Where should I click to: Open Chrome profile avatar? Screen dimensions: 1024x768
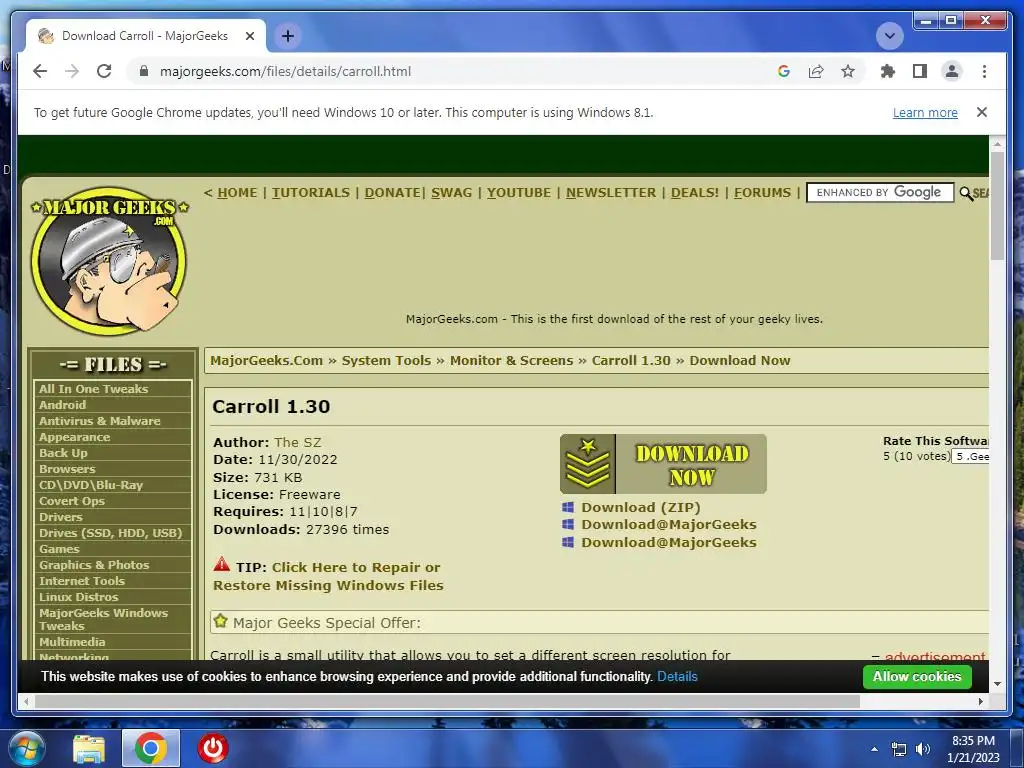point(952,71)
